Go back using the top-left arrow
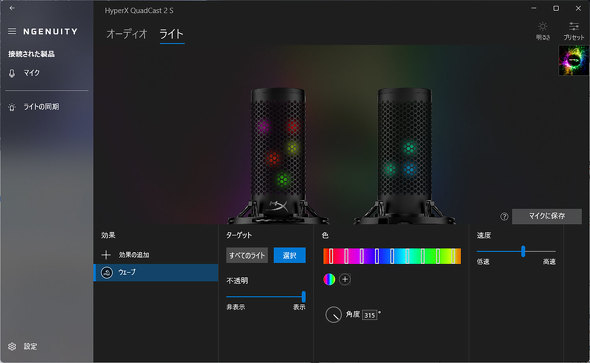 tap(12, 8)
